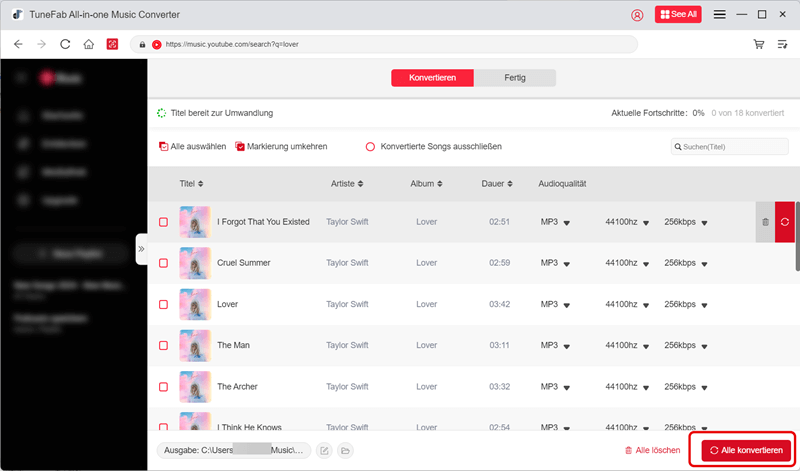Click the URL address field
800x471 pixels.
(384, 44)
